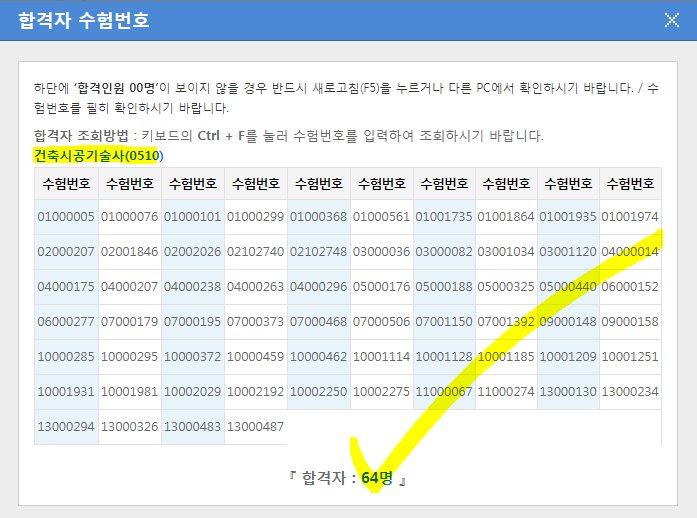Image resolution: width=697 pixels, height=518 pixels.
Task: Select exam number 05000325
Action: [x=506, y=286]
